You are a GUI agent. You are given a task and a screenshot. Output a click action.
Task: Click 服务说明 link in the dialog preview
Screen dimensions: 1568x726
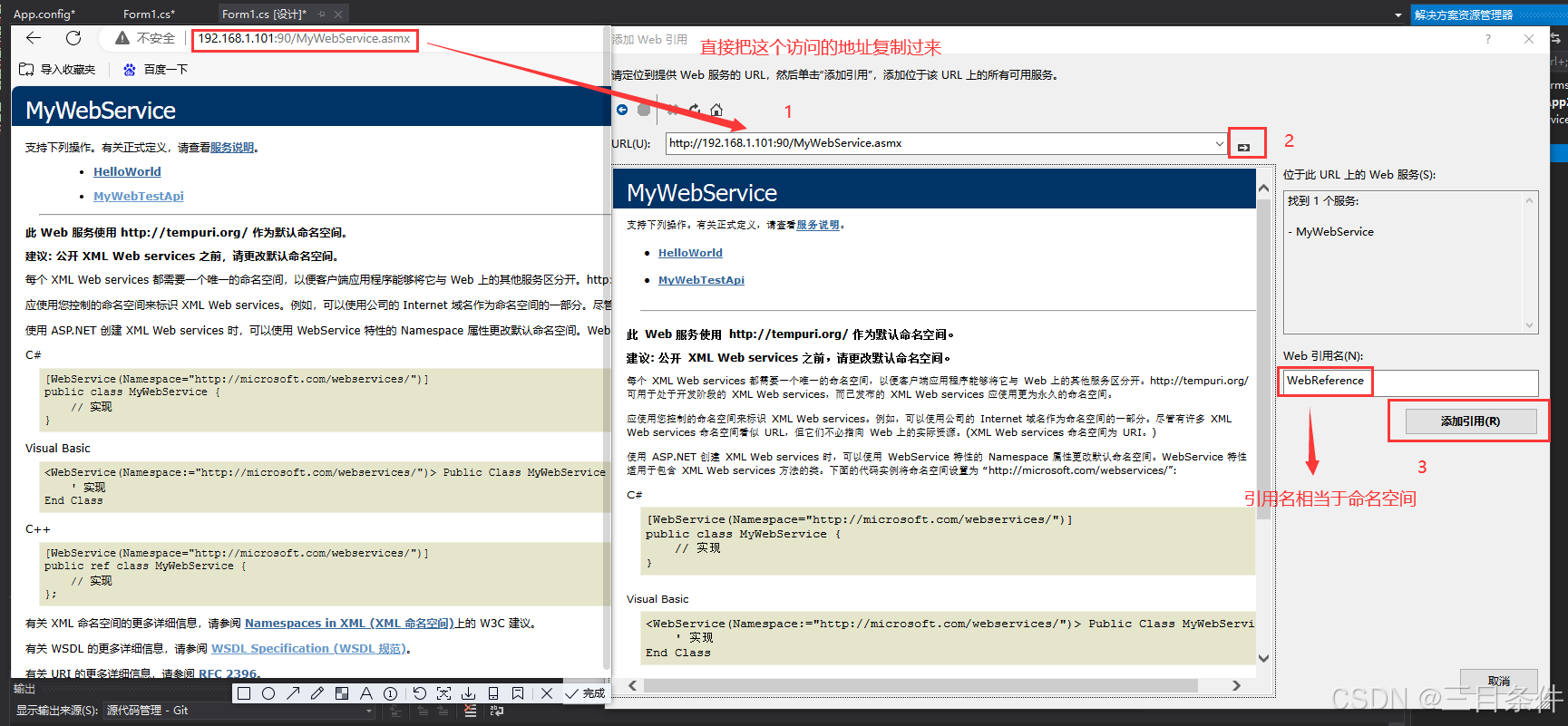point(818,226)
